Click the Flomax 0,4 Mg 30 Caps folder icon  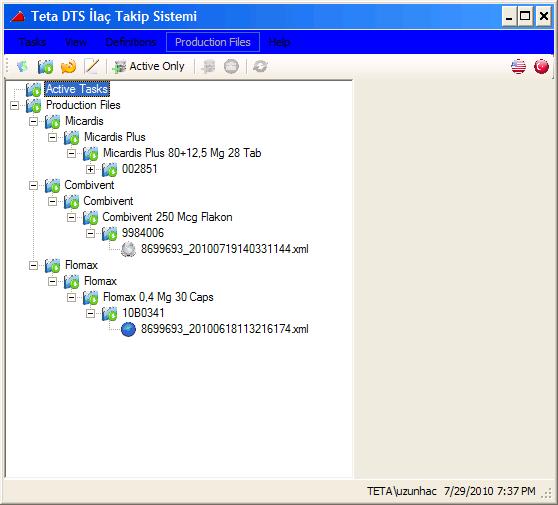[x=91, y=298]
